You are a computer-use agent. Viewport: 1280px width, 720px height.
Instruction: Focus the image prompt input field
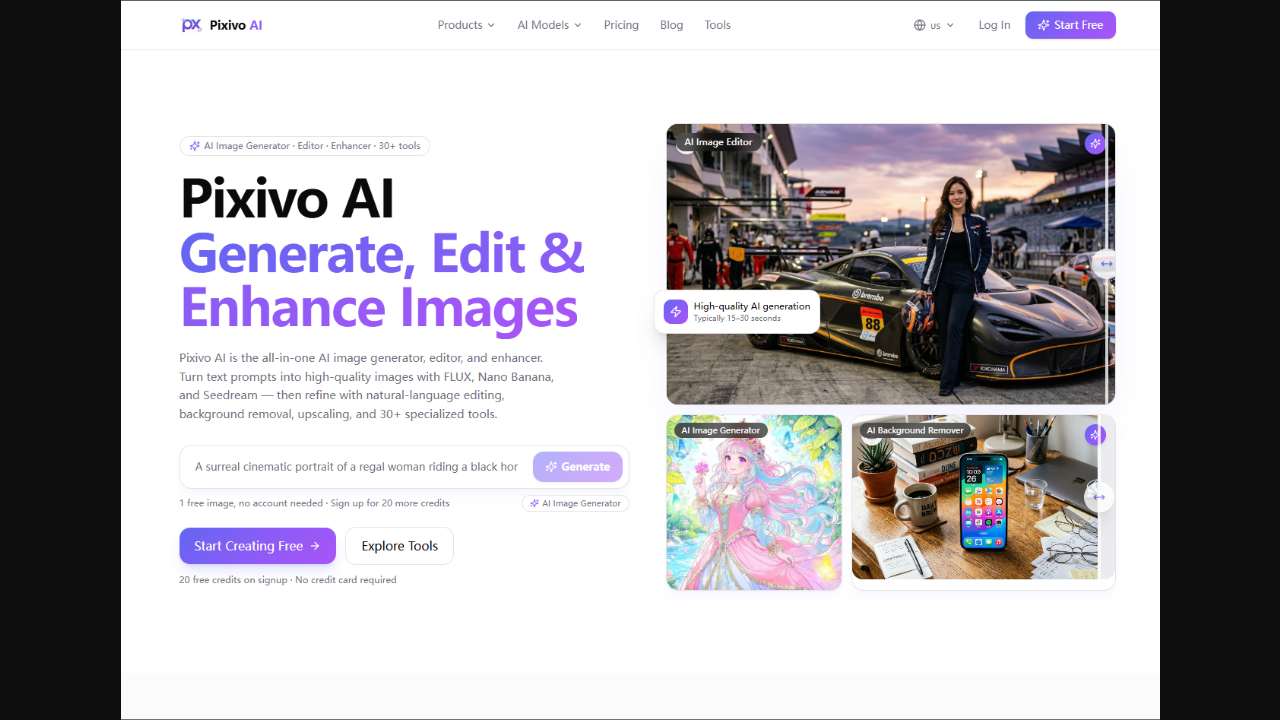(x=357, y=467)
